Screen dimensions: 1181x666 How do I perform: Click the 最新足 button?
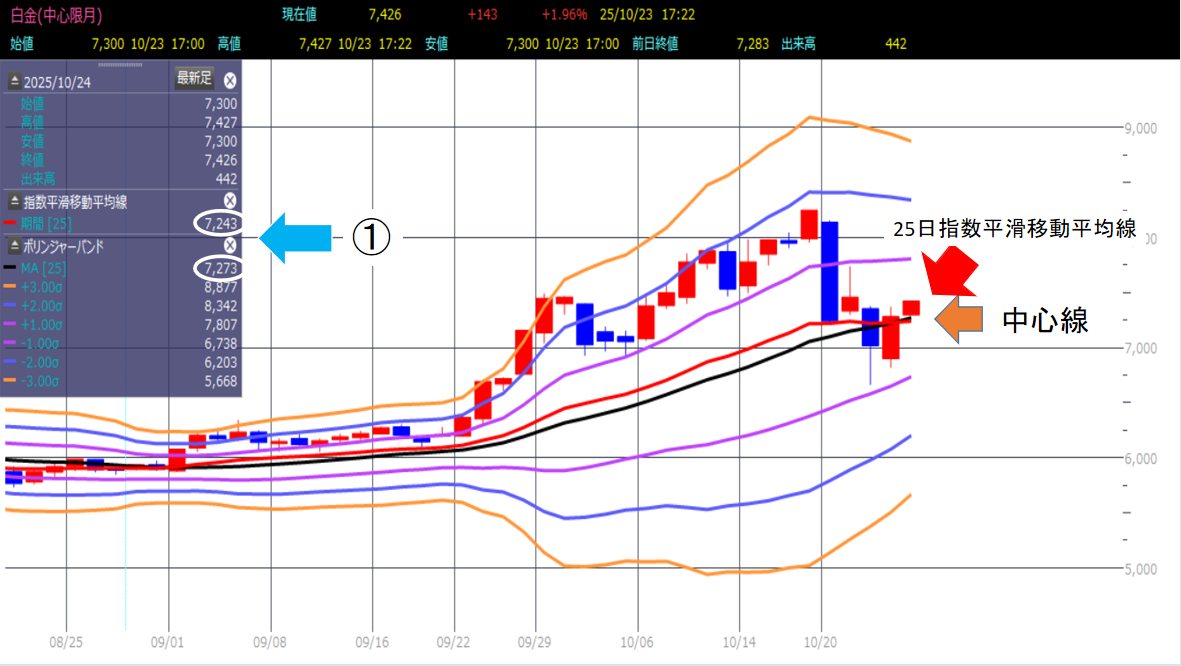[x=194, y=79]
